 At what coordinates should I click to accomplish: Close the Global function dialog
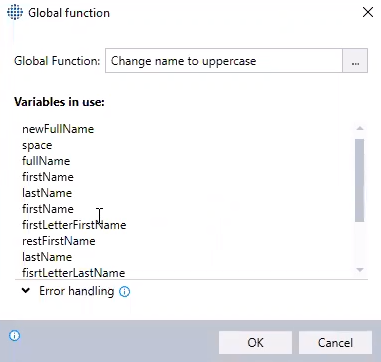click(x=368, y=12)
